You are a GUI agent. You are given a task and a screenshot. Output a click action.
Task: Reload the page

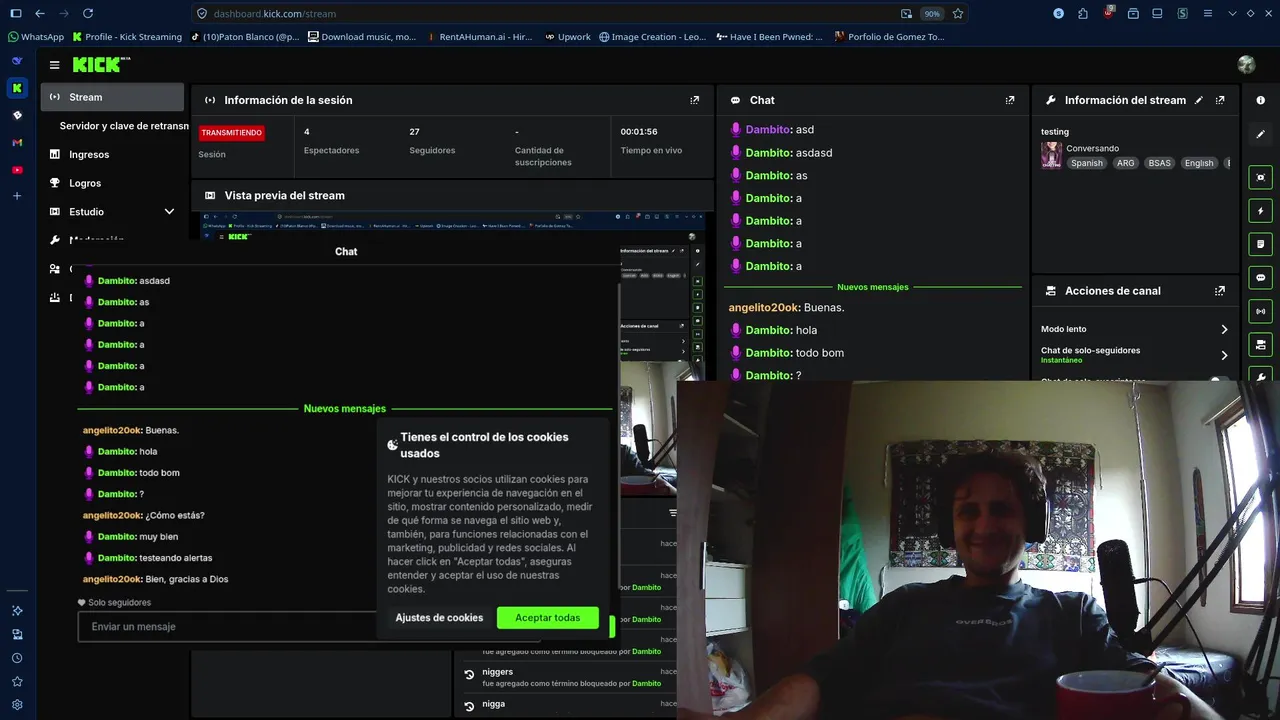88,14
